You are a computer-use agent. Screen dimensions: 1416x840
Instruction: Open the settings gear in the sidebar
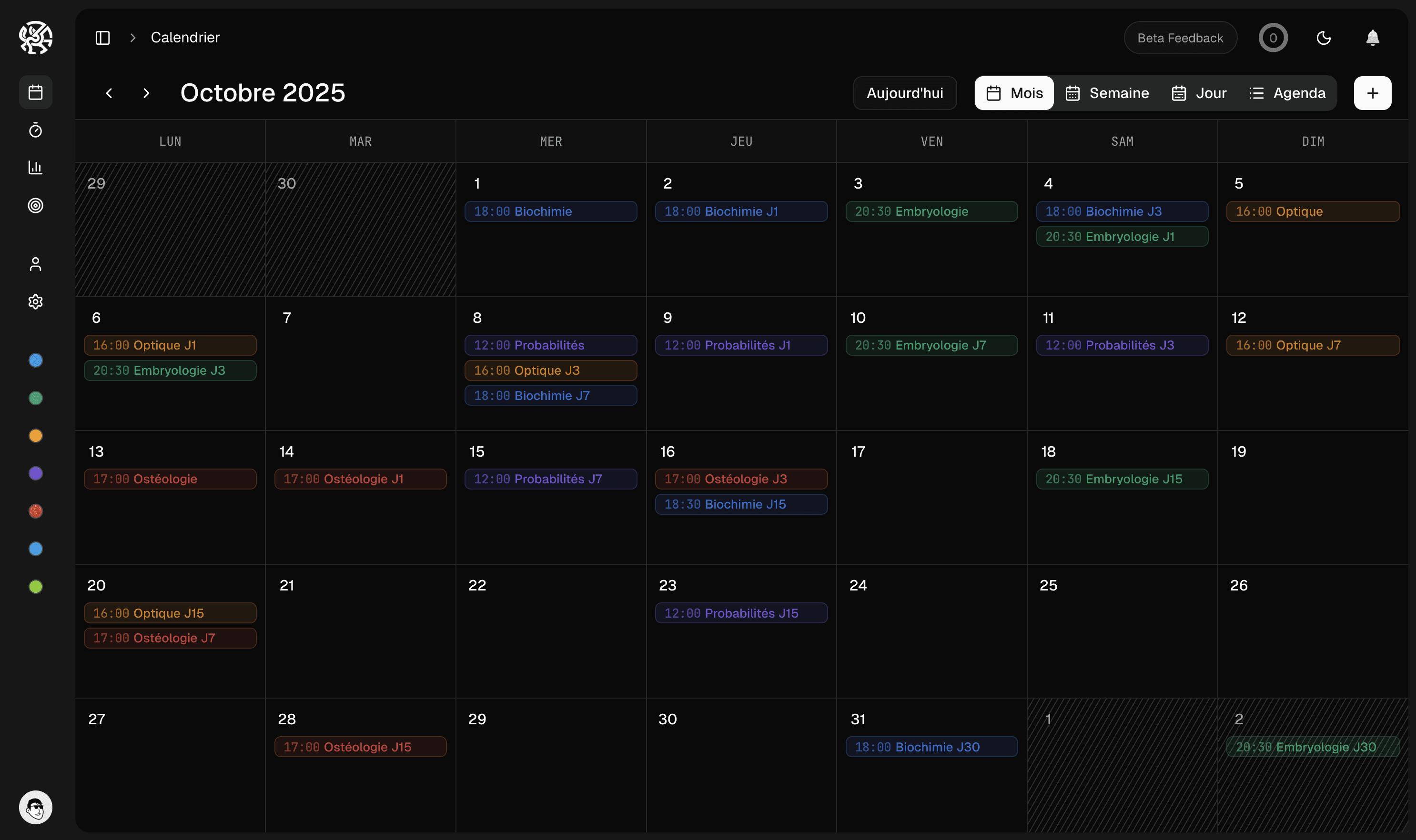tap(35, 301)
